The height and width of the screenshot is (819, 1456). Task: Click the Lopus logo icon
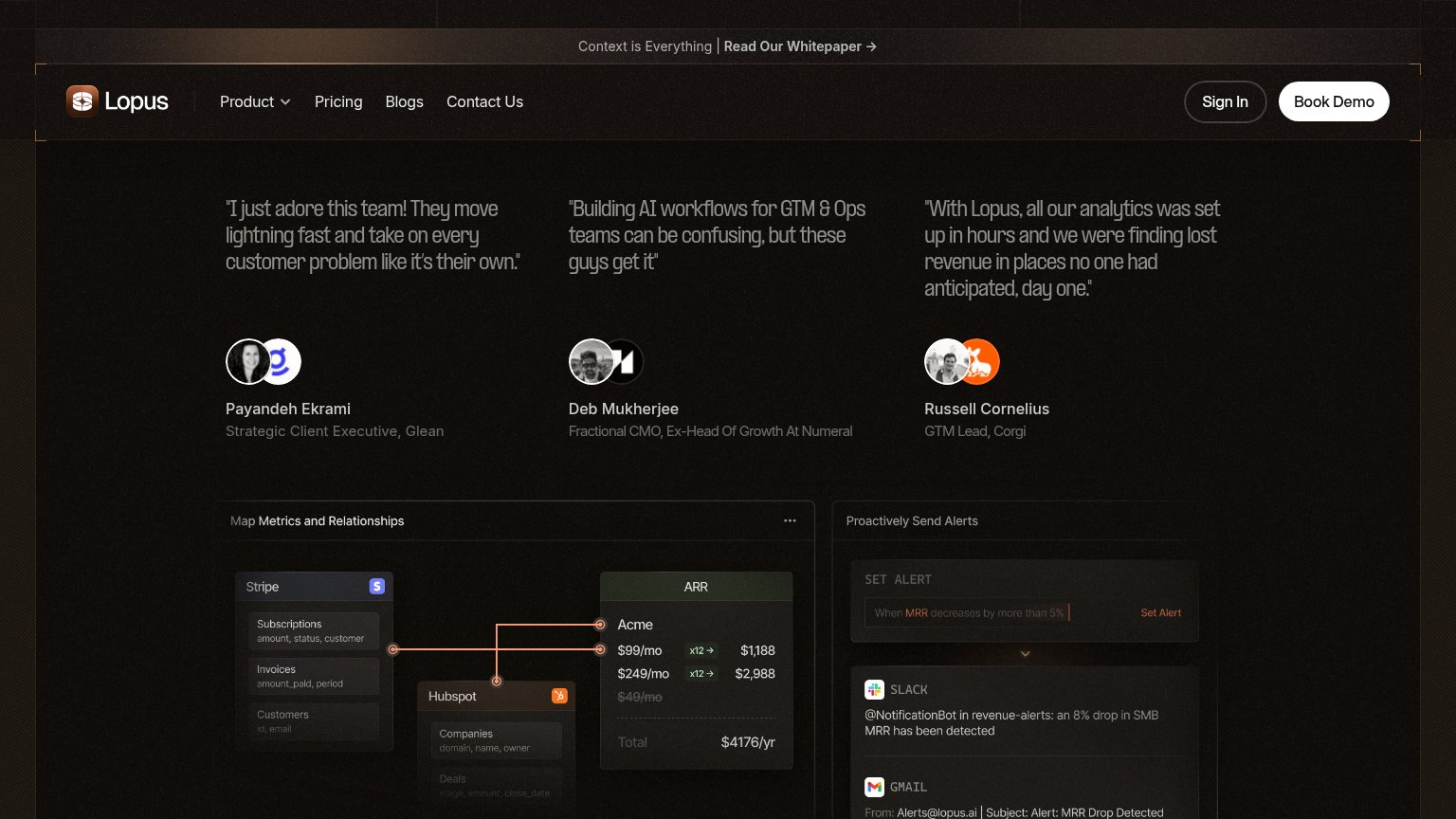point(82,101)
